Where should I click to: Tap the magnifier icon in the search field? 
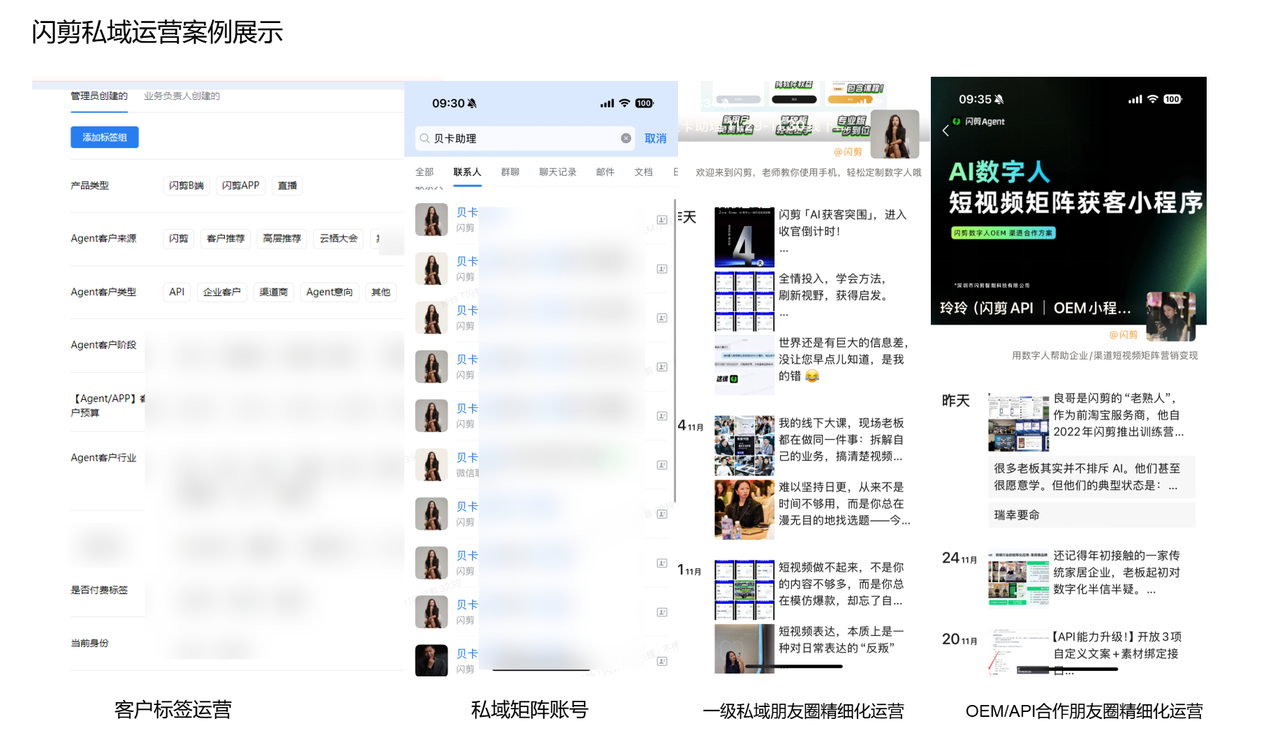[425, 138]
